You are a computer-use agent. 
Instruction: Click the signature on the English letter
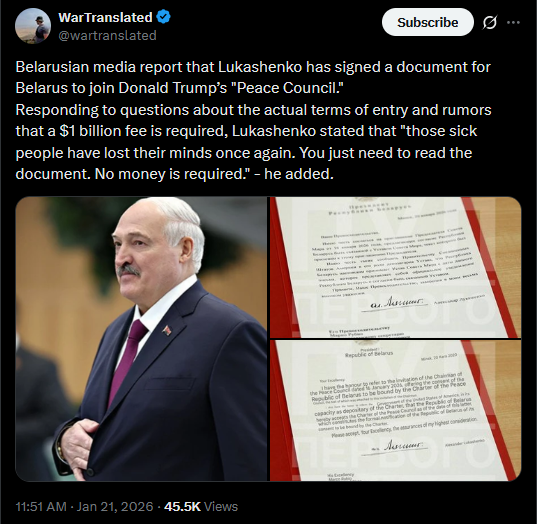(x=399, y=446)
